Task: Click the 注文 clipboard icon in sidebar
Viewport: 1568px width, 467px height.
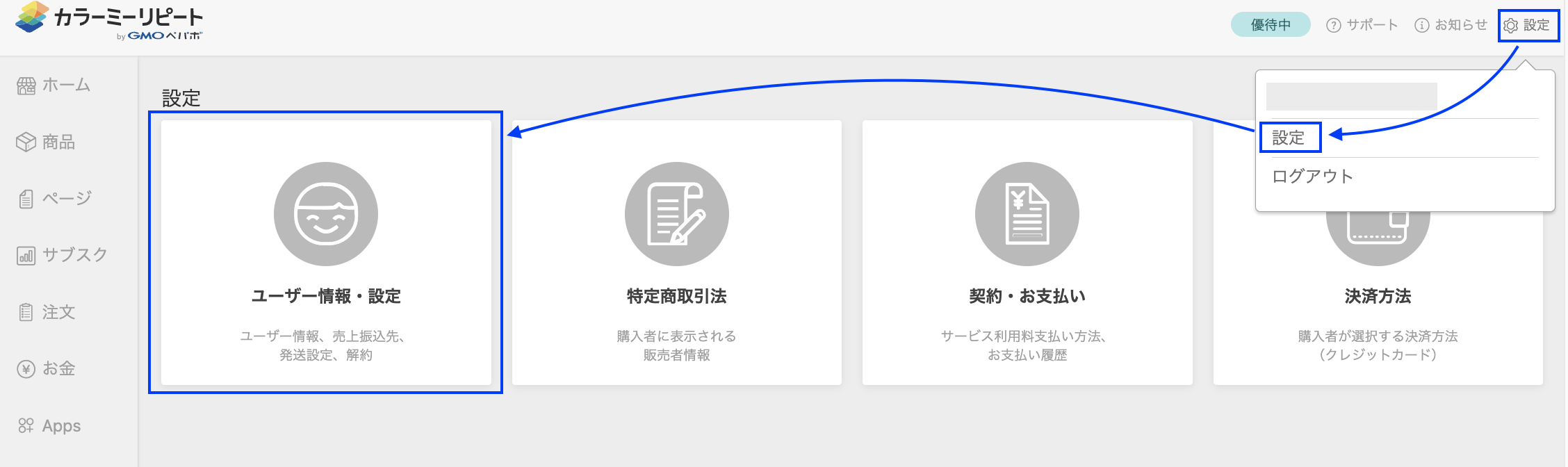Action: [26, 312]
